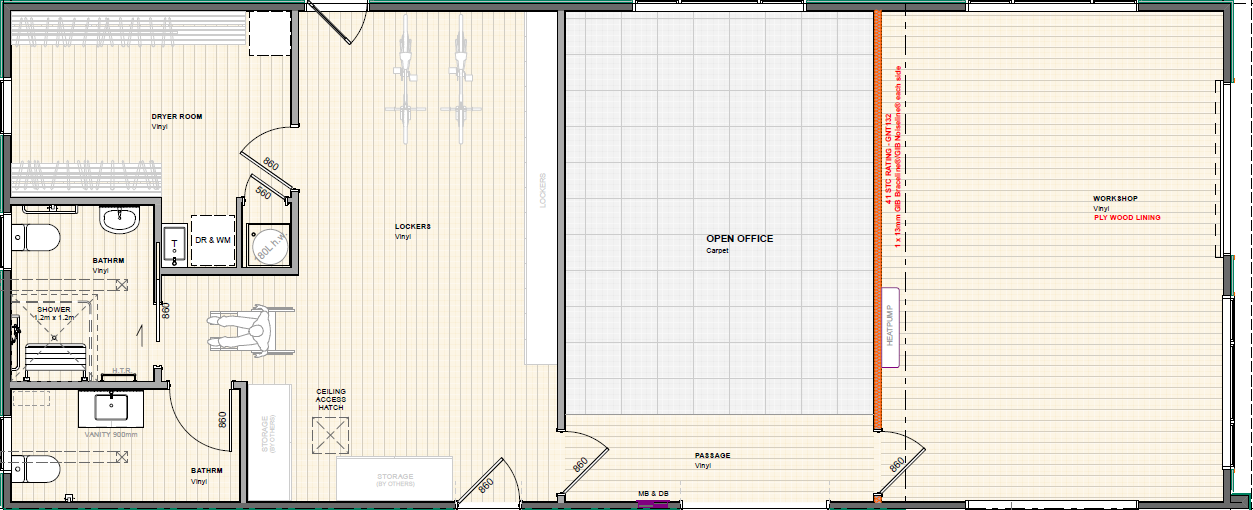Image resolution: width=1253 pixels, height=510 pixels.
Task: Click the OPEN OFFICE room label
Action: click(x=740, y=239)
